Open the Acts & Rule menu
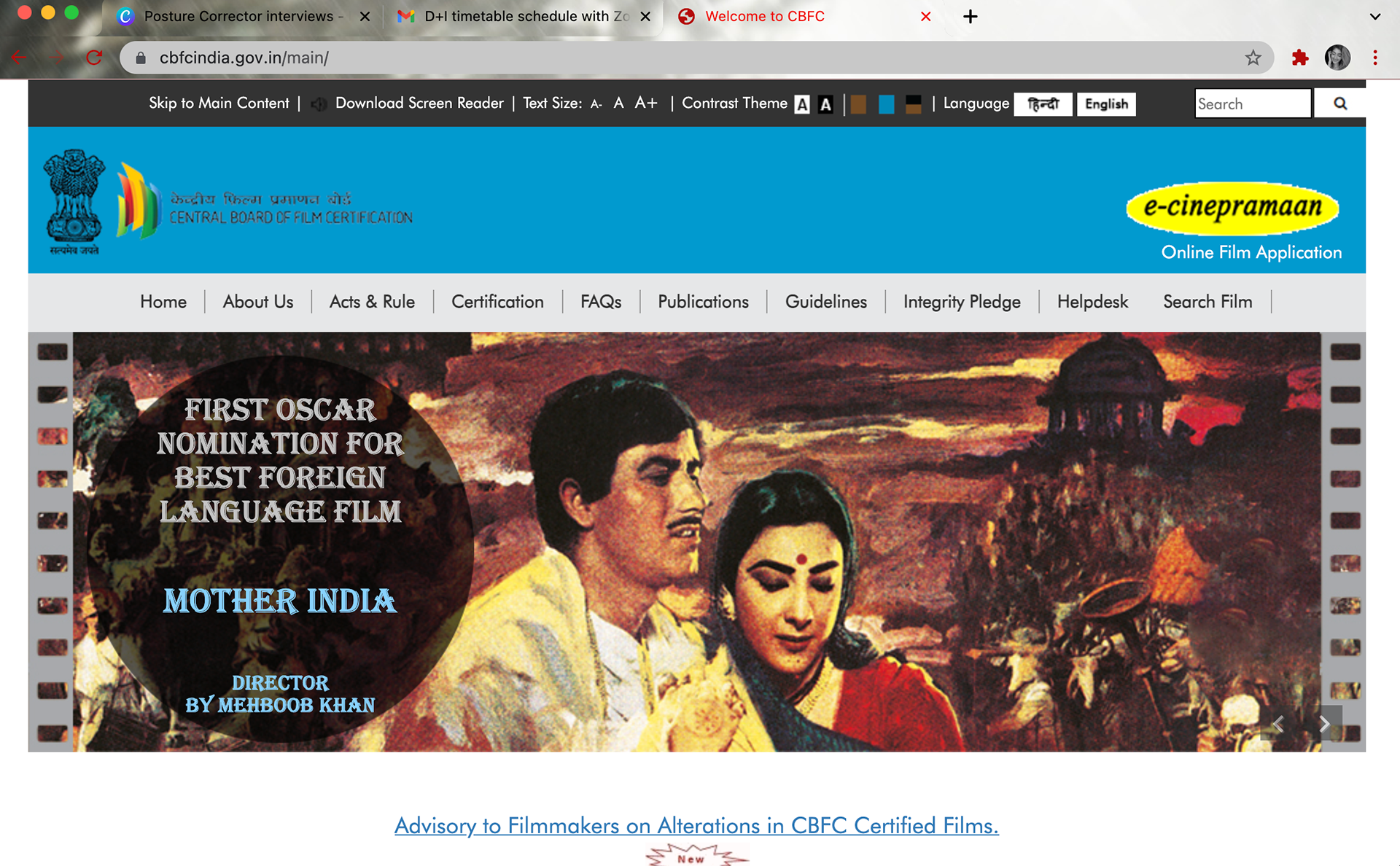Screen dimensions: 1400x866 tap(372, 302)
